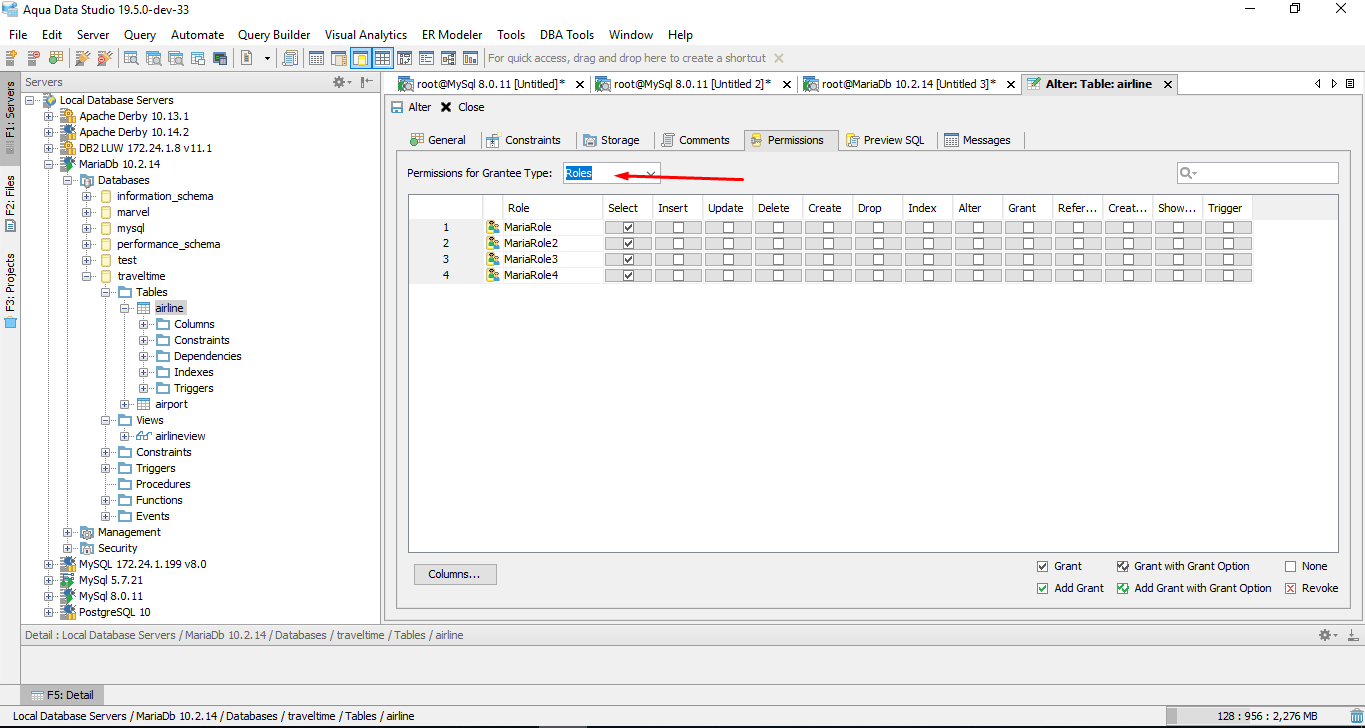1365x728 pixels.
Task: Click the Apache Derby 10.13.1 server icon
Action: coord(68,116)
